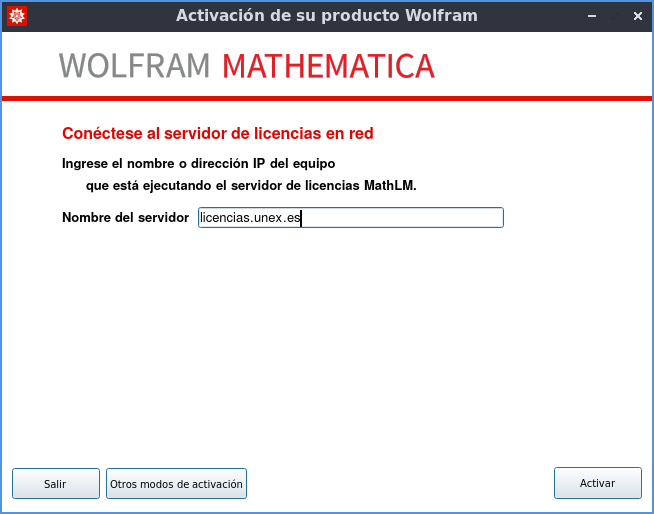Click the text Ingrese el nombre o dirección IP
This screenshot has height=514, width=654.
tap(163, 164)
